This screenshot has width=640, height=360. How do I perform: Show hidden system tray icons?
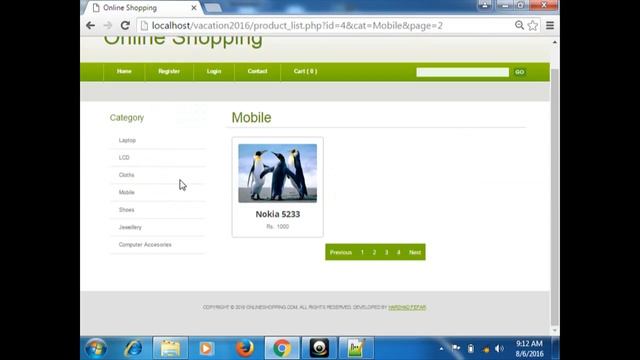tap(441, 349)
